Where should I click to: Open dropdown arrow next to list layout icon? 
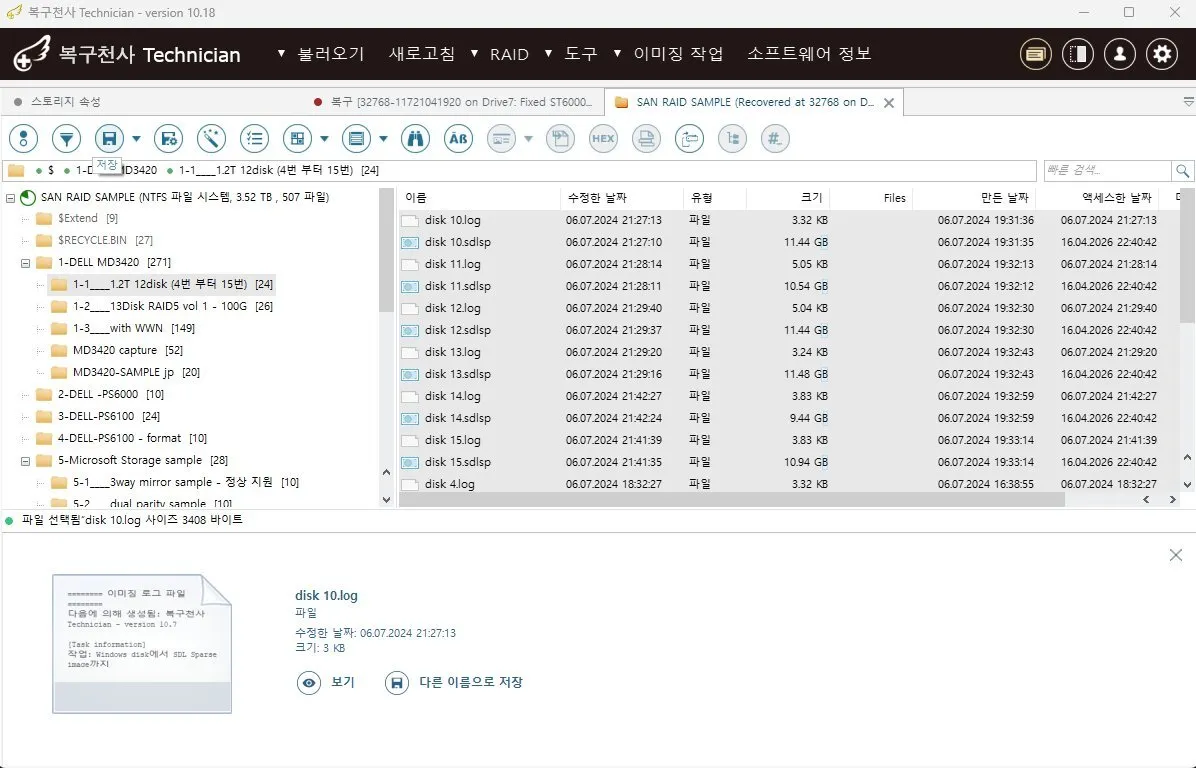(384, 139)
